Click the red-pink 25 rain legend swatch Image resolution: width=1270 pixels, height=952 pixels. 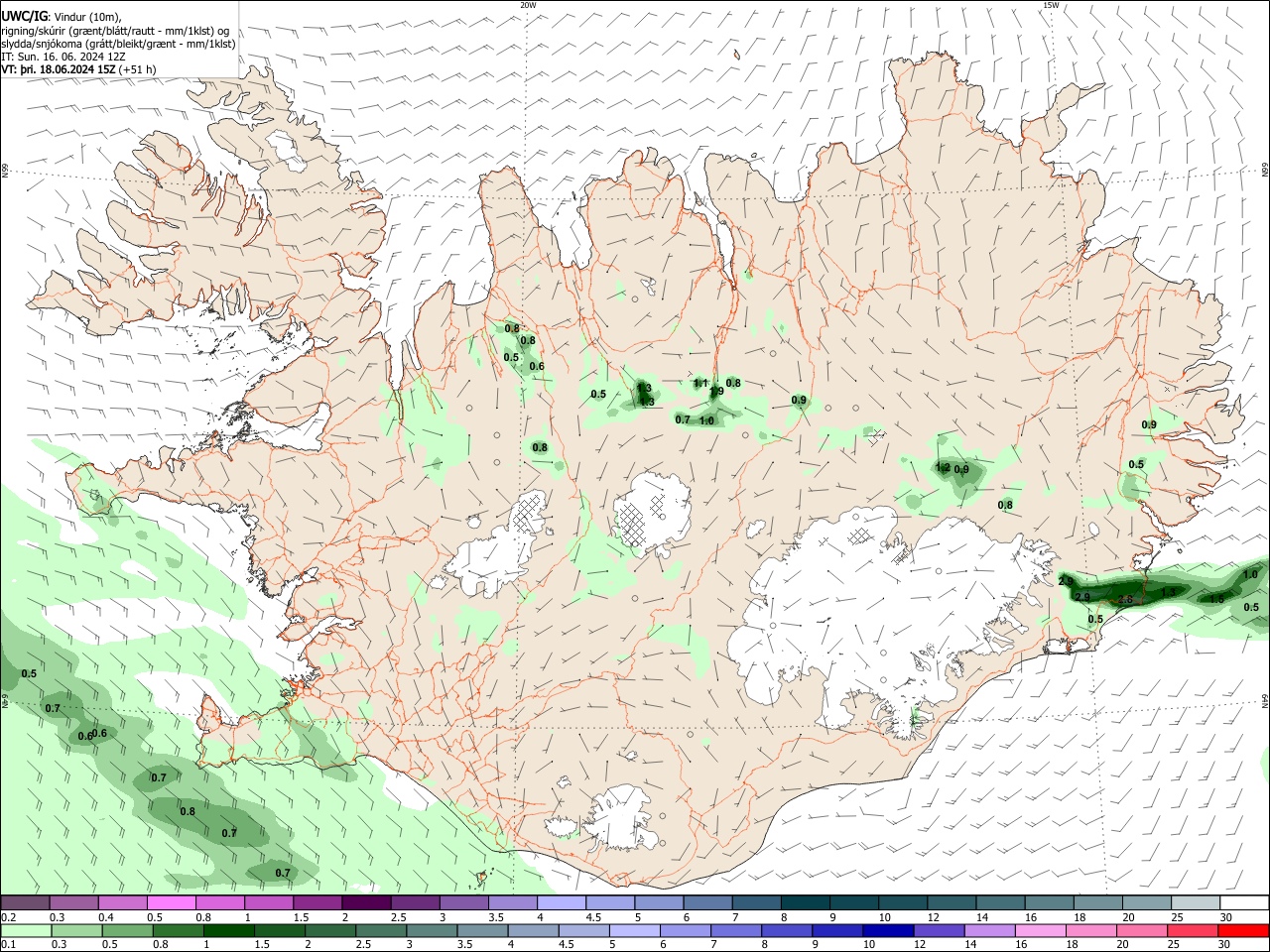(1194, 931)
